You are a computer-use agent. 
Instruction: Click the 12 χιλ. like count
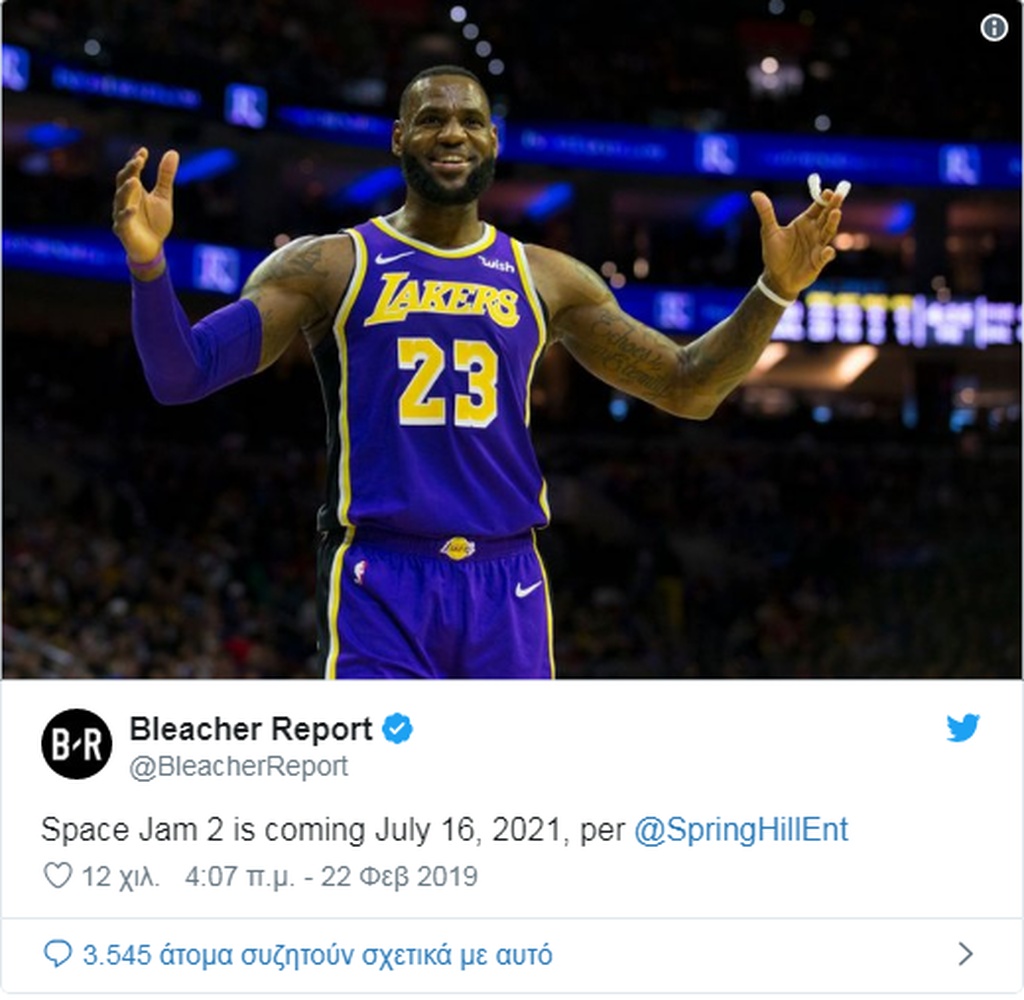click(120, 876)
